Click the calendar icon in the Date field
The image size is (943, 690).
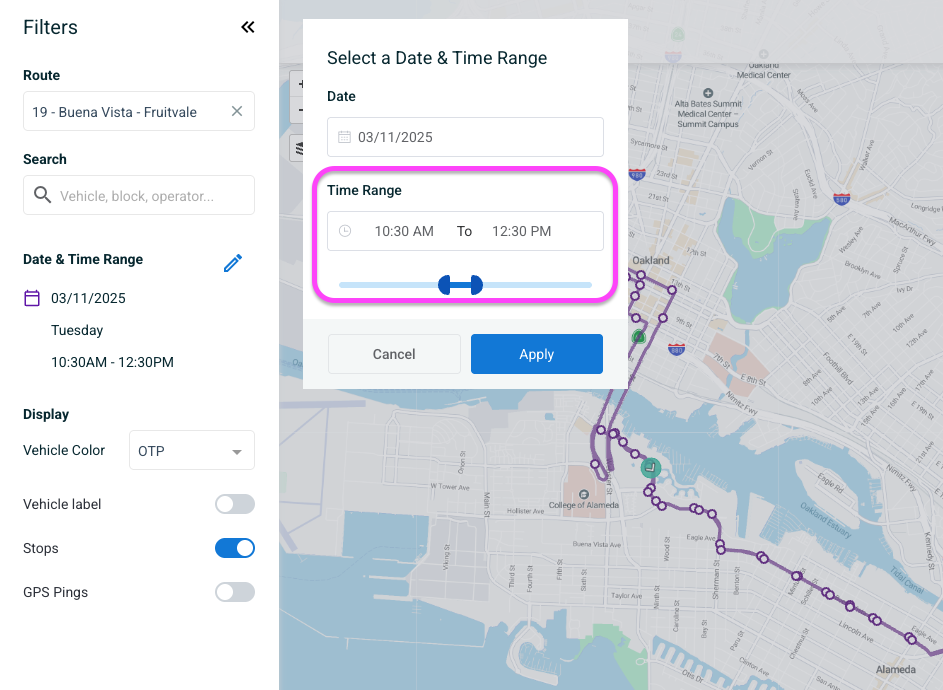click(x=344, y=137)
